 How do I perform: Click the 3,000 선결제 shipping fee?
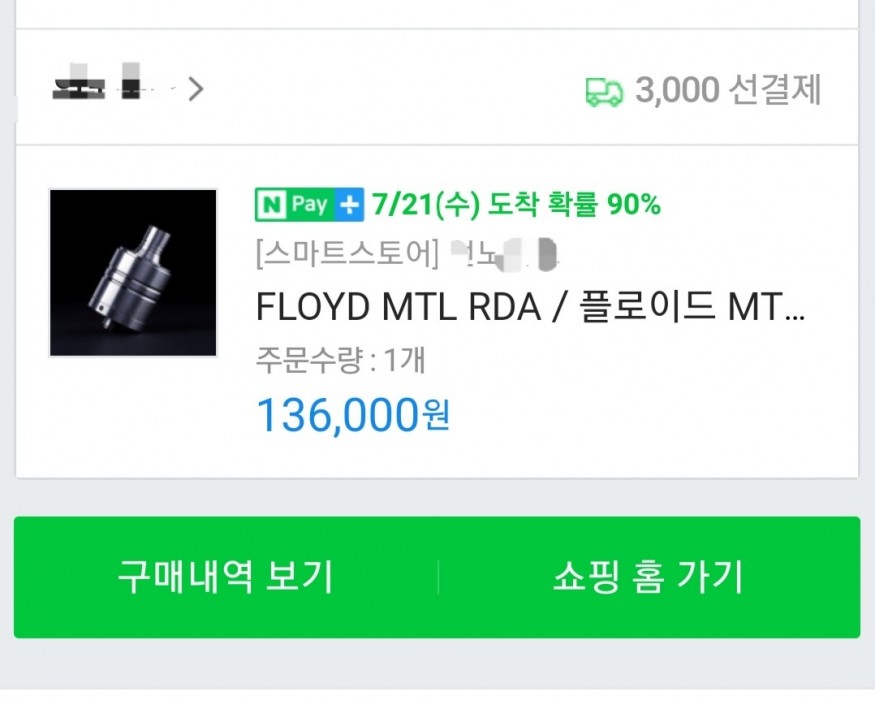pyautogui.click(x=728, y=90)
